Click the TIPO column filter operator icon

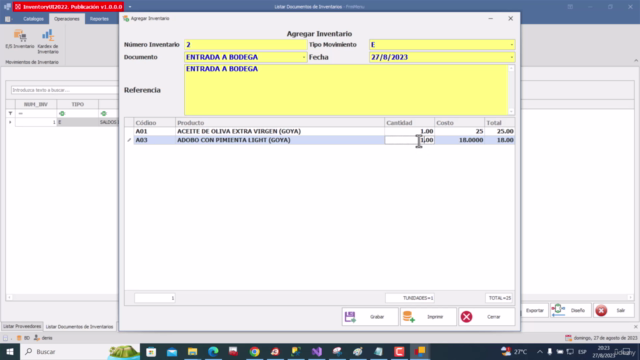coord(62,113)
